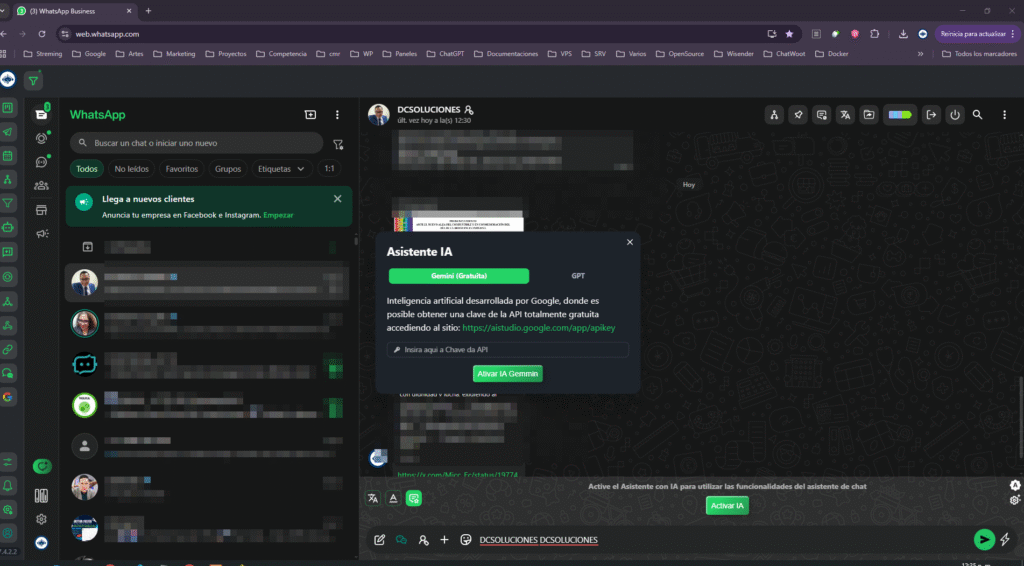
Task: Open the emoji picker in message bar
Action: (466, 540)
